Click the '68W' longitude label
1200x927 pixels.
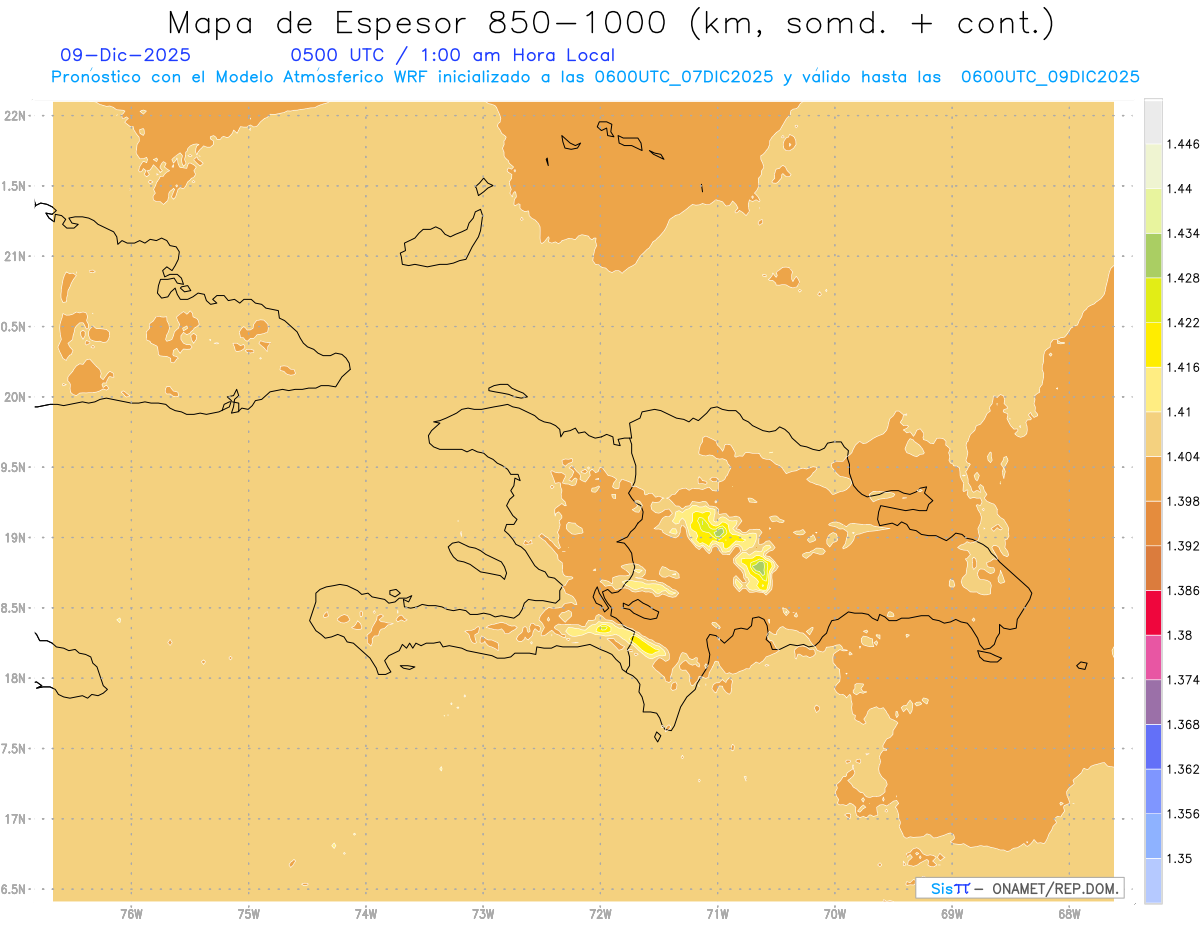click(x=1069, y=914)
